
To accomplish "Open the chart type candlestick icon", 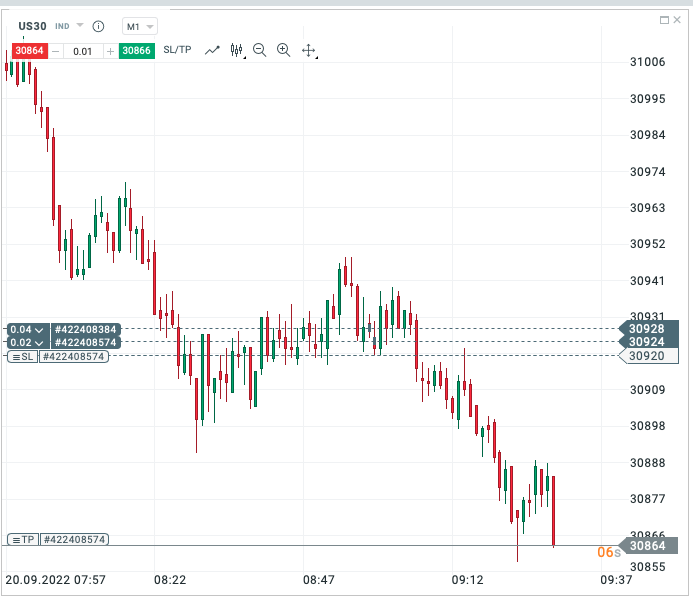I will tap(237, 50).
